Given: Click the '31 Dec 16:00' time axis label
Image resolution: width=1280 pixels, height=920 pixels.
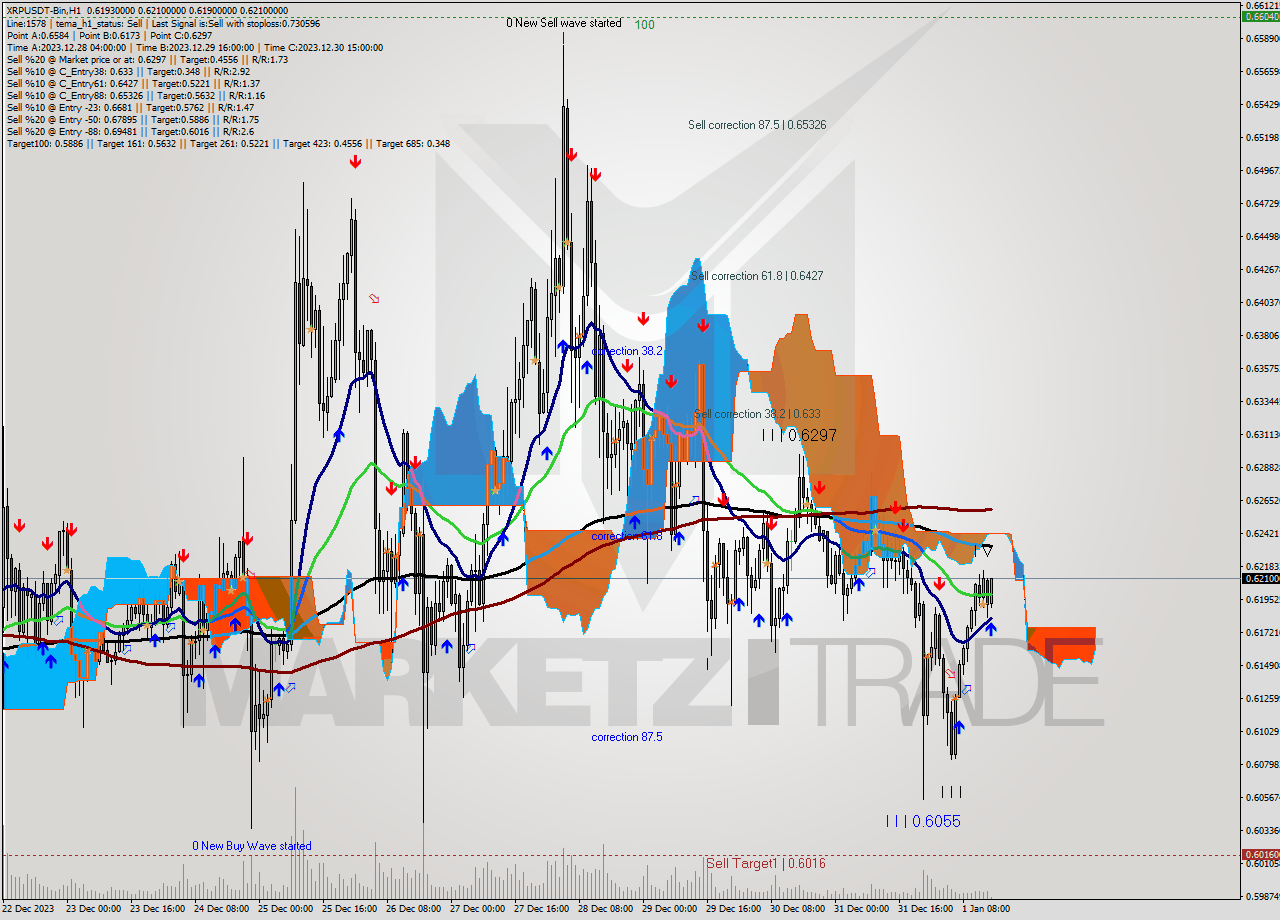Looking at the screenshot, I should pos(925,909).
